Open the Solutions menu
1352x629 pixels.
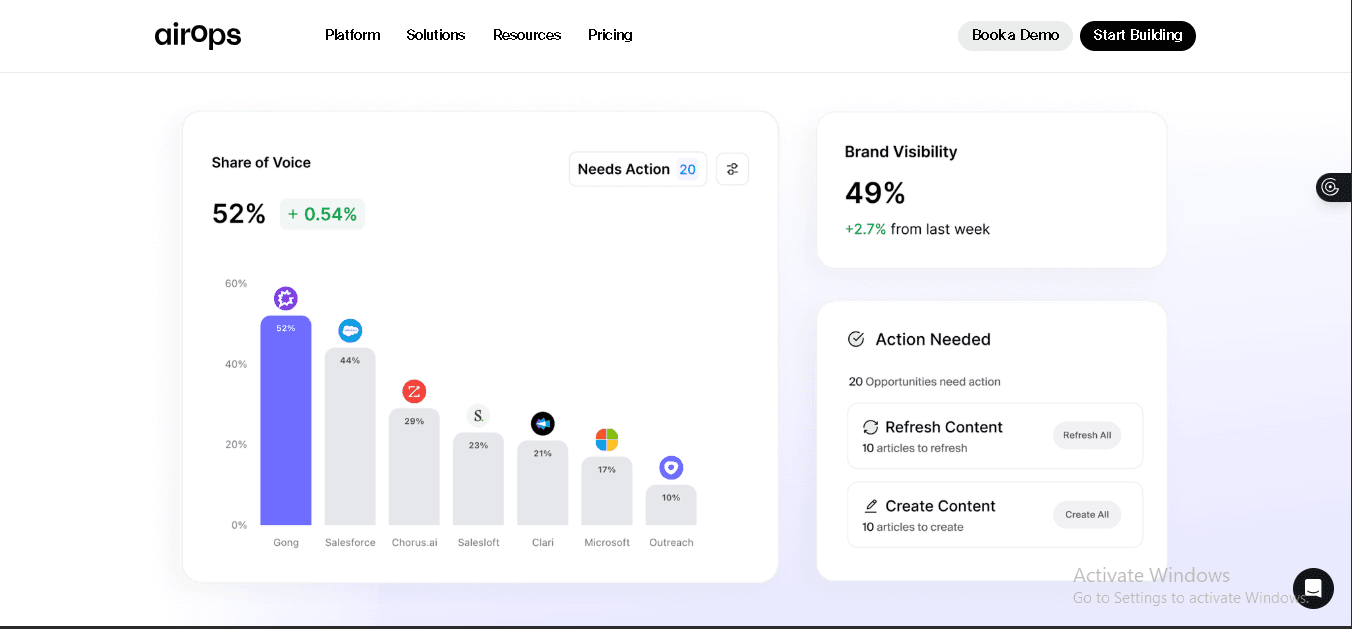435,35
